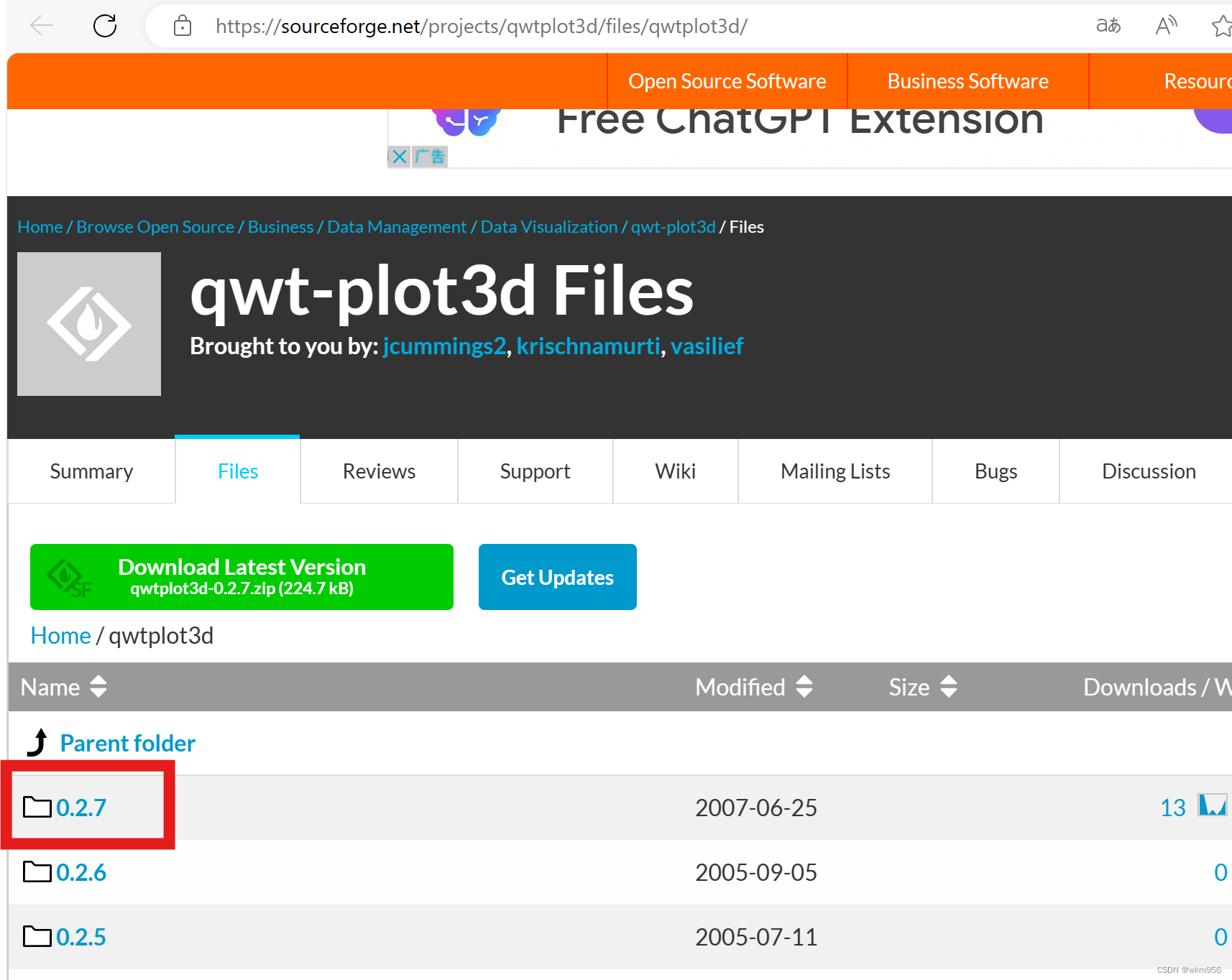
Task: Open the 0.2.5 folder link
Action: [81, 937]
